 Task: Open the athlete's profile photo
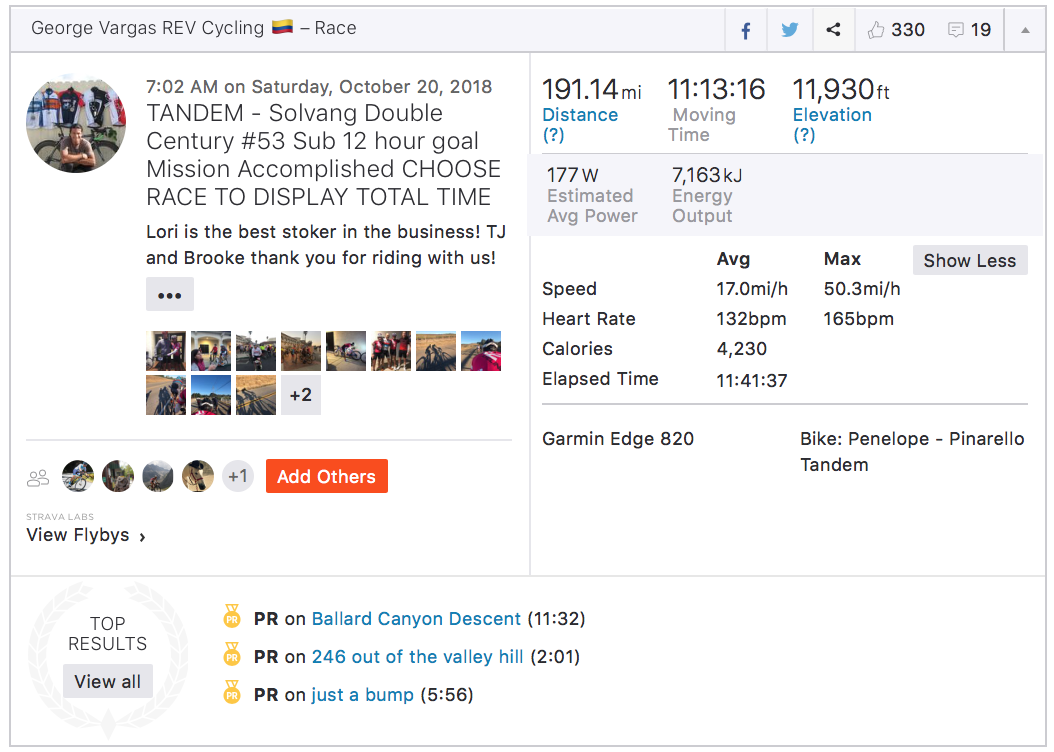[76, 122]
